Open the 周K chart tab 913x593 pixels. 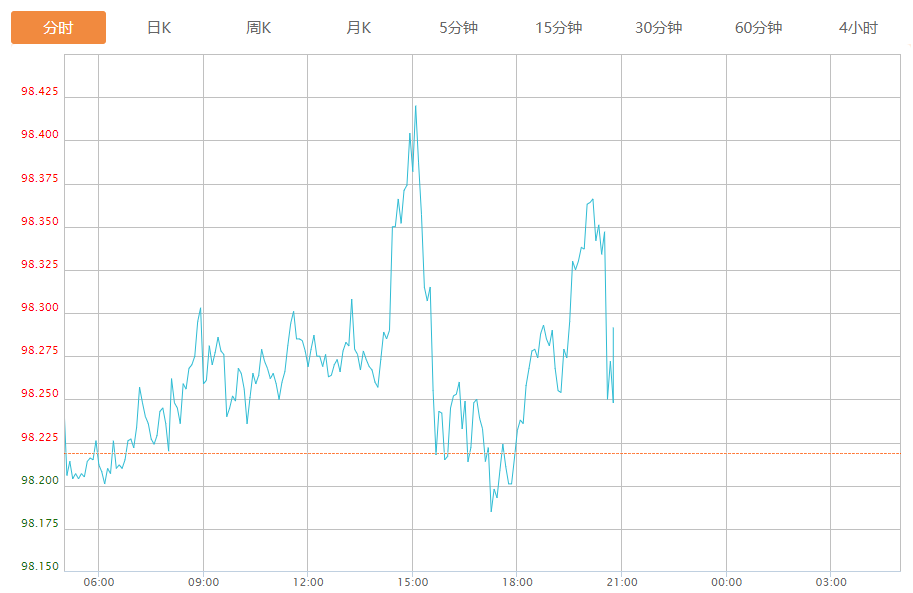259,28
